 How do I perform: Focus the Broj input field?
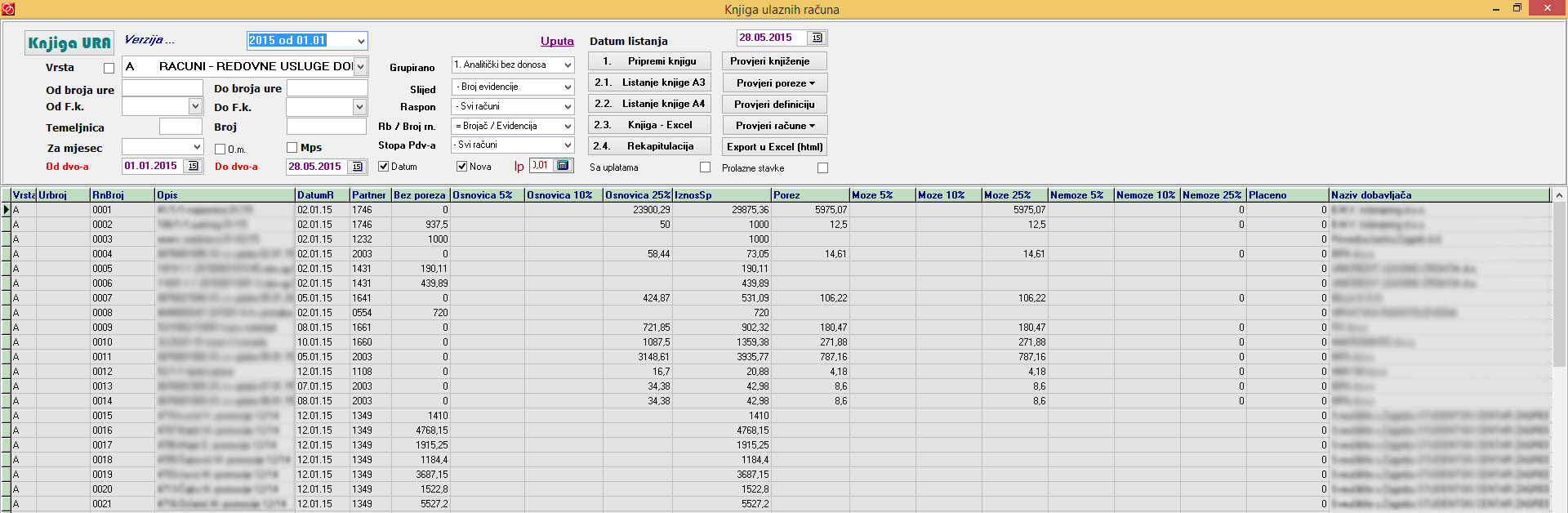click(x=327, y=127)
